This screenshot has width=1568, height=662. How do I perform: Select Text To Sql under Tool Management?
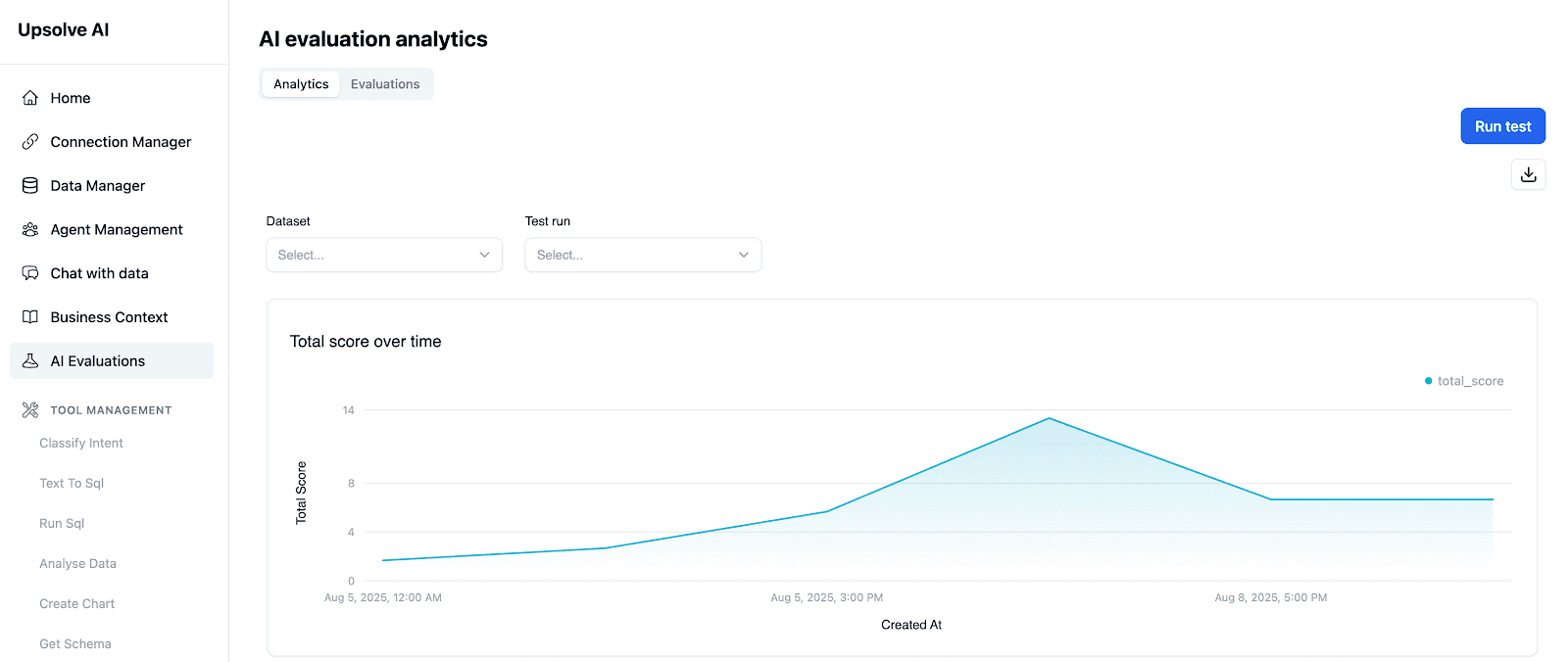click(71, 483)
